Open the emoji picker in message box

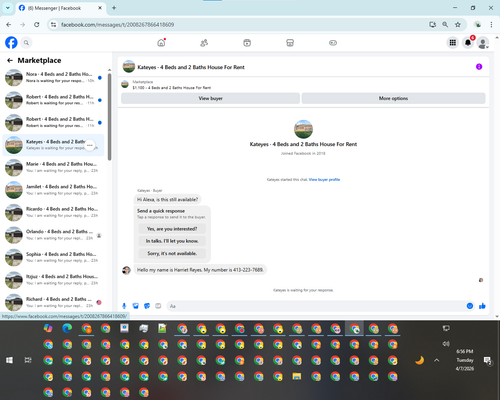[x=470, y=306]
